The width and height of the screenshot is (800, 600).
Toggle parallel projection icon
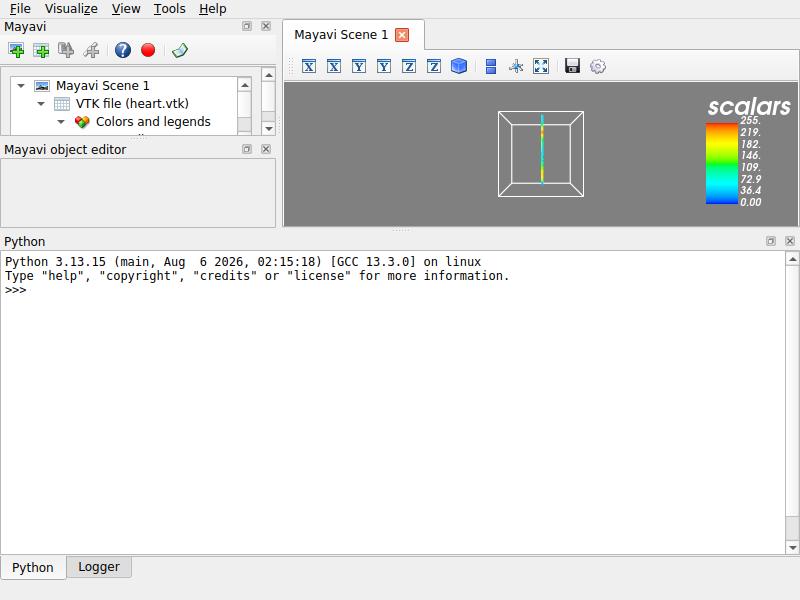[x=491, y=66]
